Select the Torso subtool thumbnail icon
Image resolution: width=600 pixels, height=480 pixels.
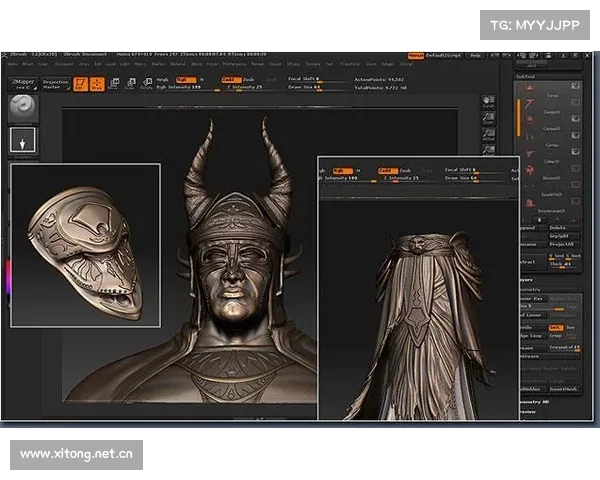point(530,87)
